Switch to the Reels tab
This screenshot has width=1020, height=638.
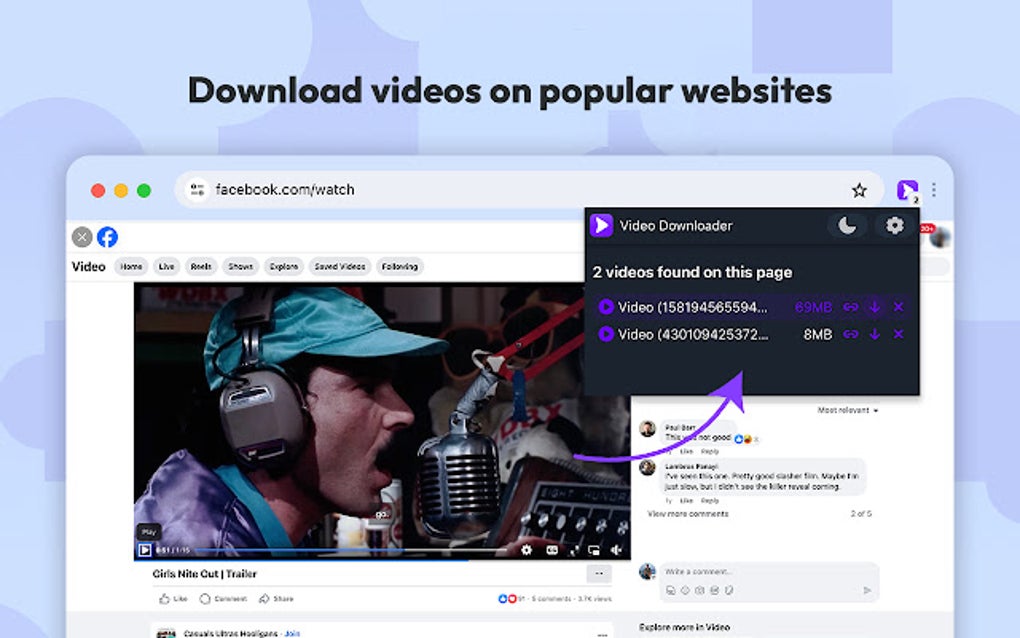202,266
